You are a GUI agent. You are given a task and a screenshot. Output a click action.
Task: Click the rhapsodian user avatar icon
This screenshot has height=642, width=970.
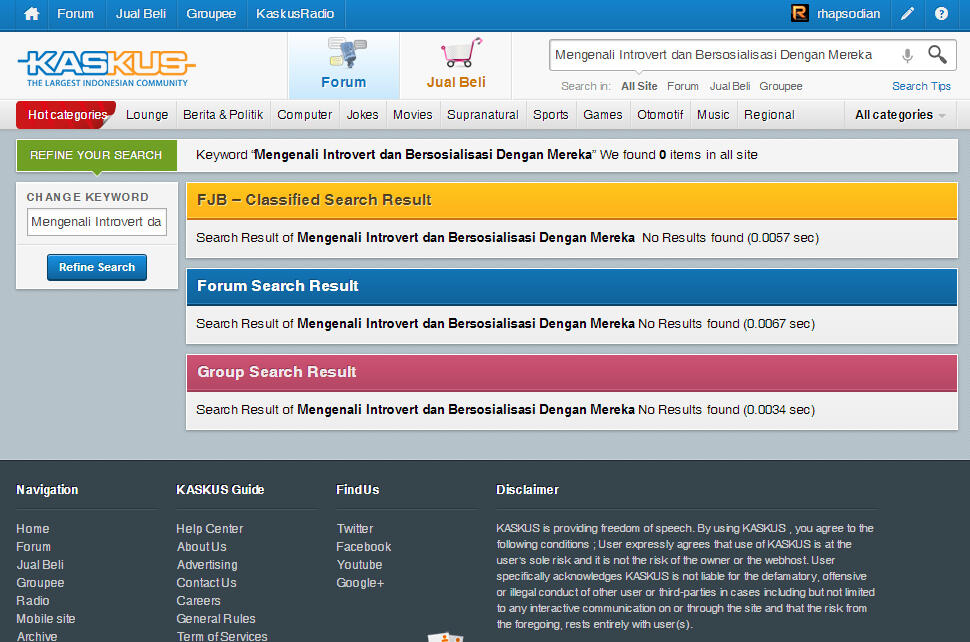pos(799,14)
